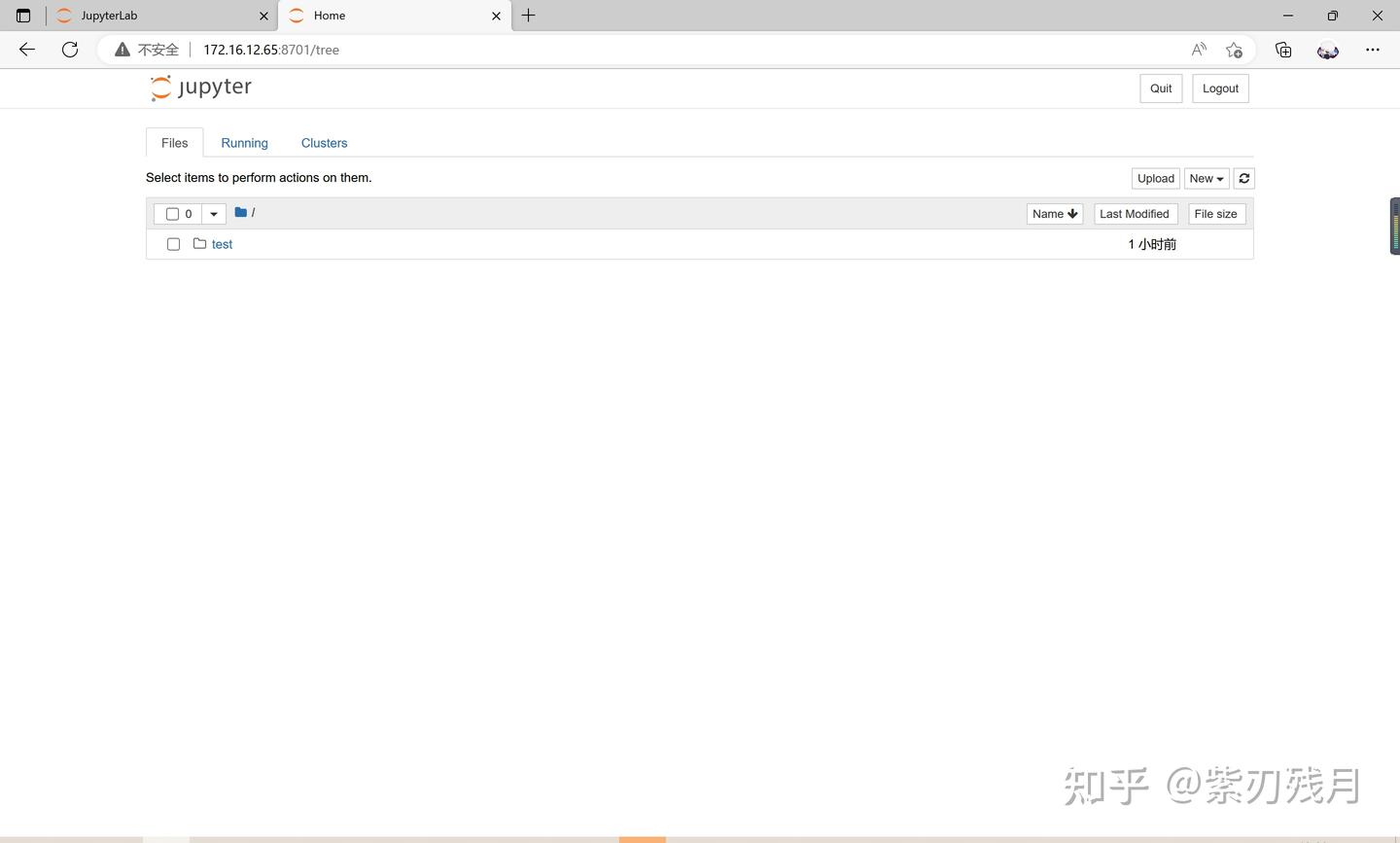
Task: Open the test folder link
Action: coord(222,244)
